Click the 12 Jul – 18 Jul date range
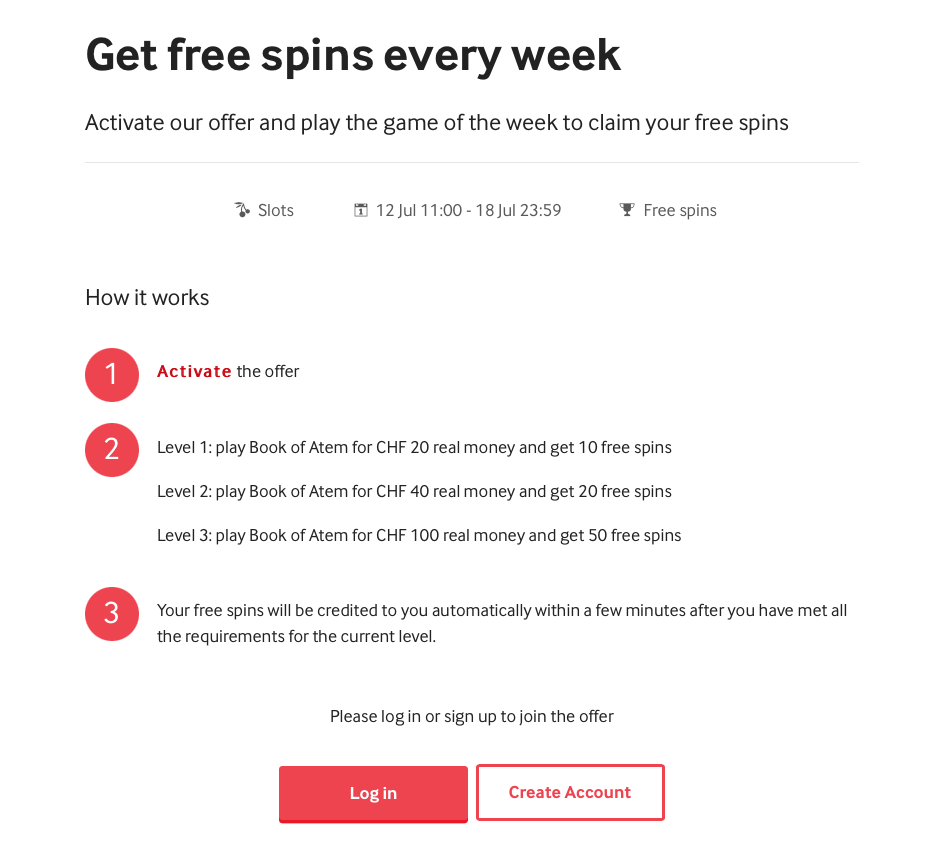Viewport: 940px width, 864px height. [468, 210]
